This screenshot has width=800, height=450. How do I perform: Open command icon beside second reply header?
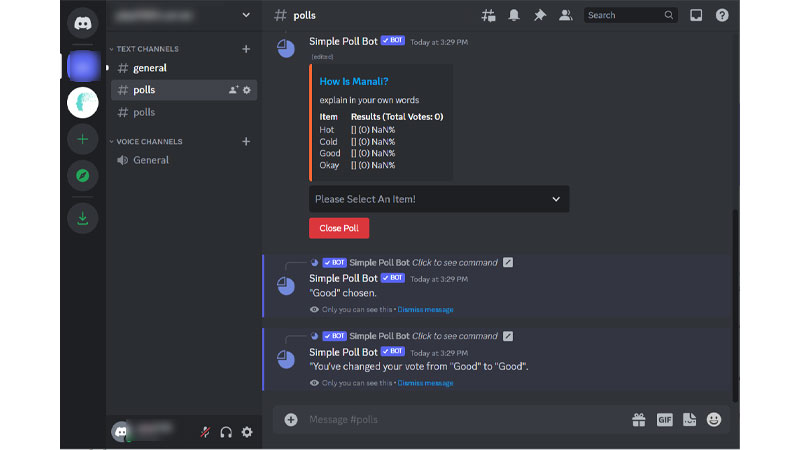click(508, 336)
